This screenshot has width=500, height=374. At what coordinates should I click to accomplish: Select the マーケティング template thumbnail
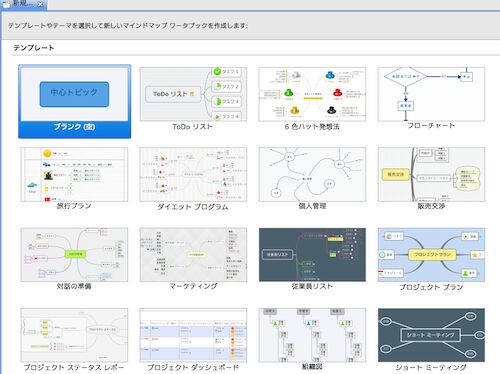[193, 255]
